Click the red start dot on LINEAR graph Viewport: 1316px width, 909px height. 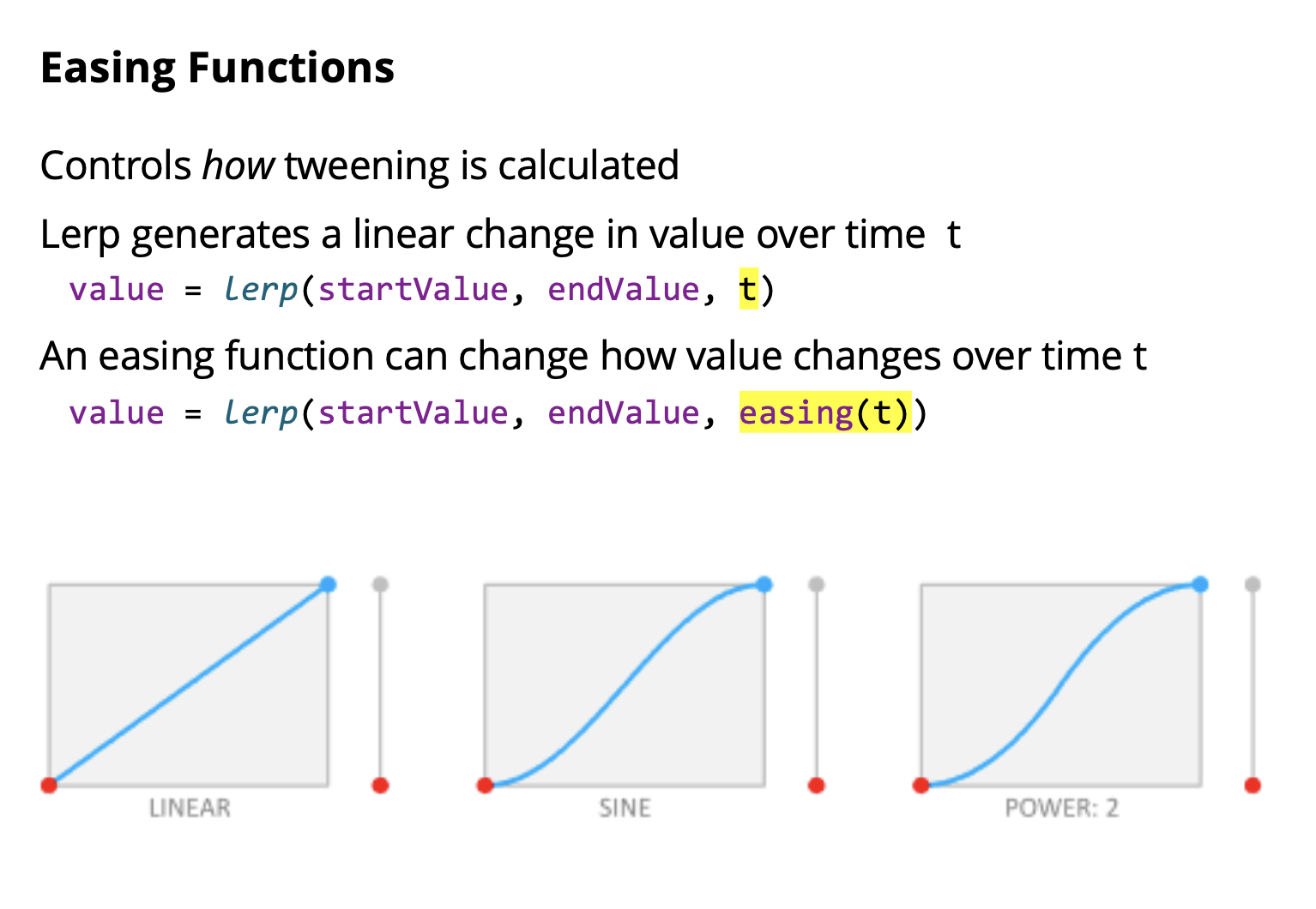pyautogui.click(x=49, y=785)
